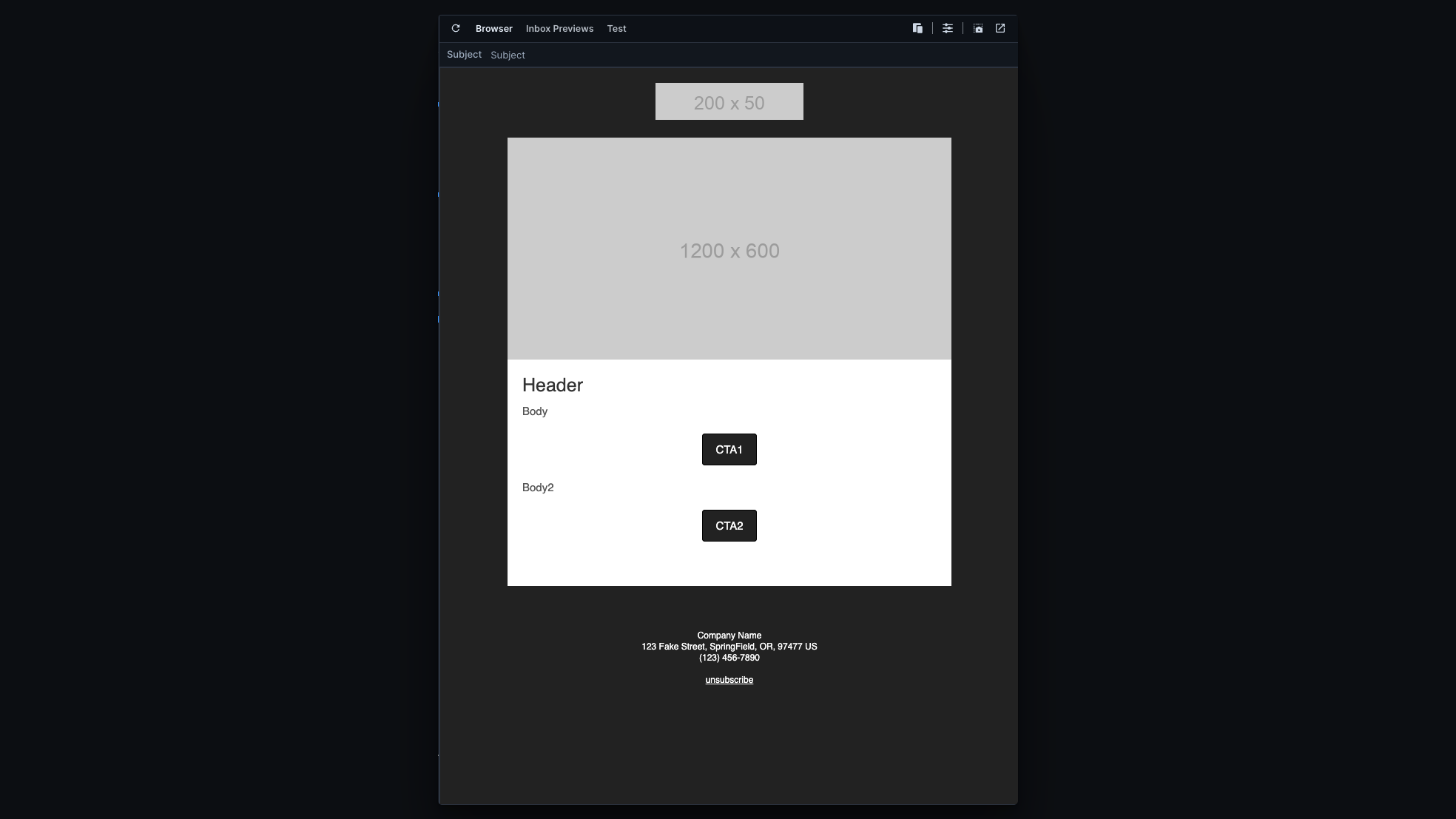Switch to Inbox Previews tab
Viewport: 1456px width, 819px height.
(x=559, y=28)
